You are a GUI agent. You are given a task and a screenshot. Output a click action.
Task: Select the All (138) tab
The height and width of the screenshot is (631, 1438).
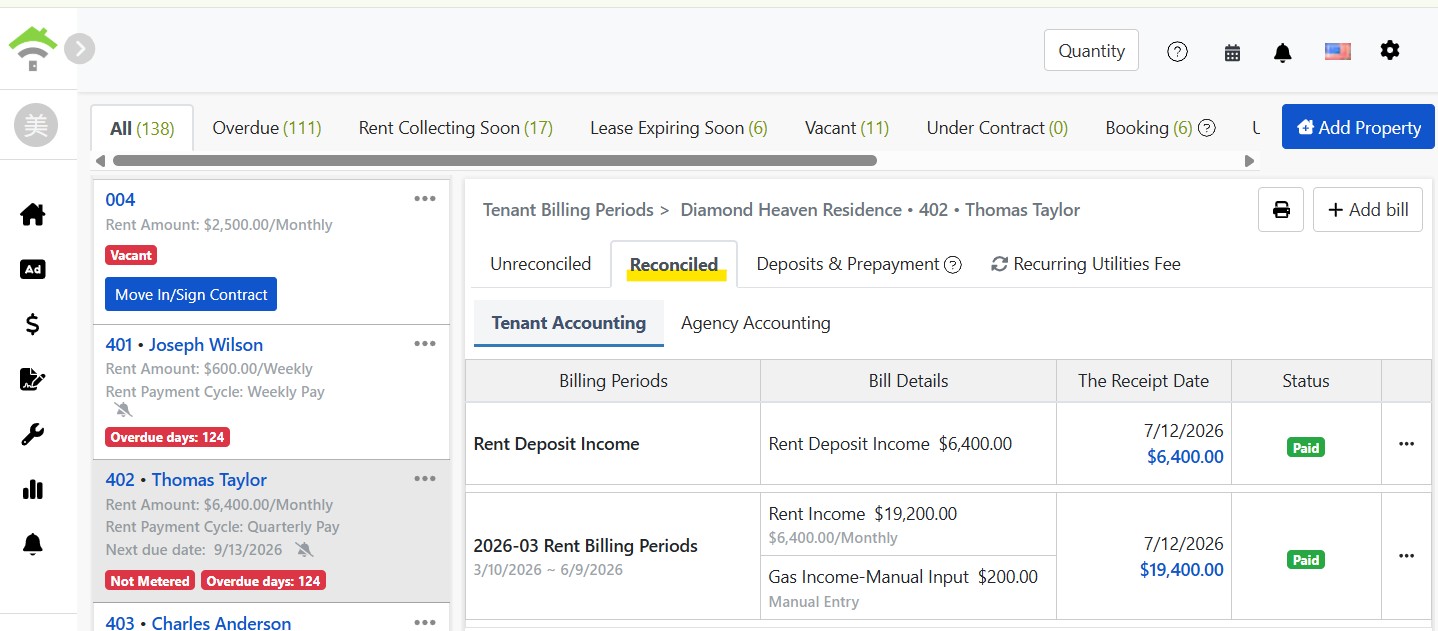coord(142,128)
